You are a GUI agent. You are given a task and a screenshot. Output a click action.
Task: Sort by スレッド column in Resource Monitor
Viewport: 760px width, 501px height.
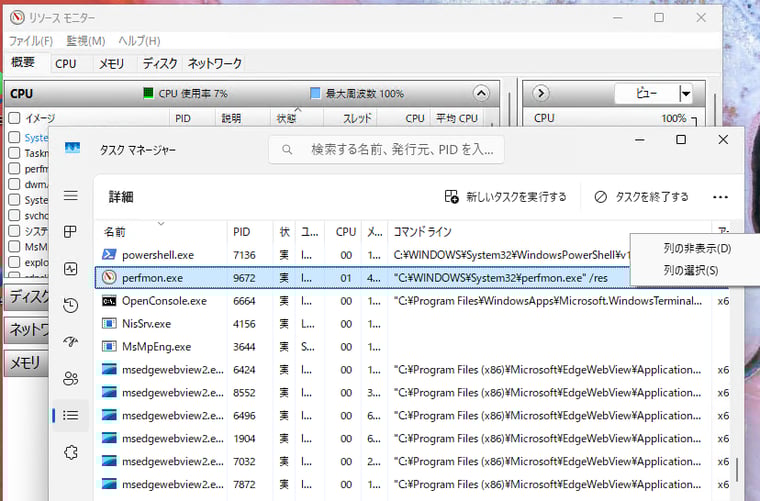click(x=350, y=118)
